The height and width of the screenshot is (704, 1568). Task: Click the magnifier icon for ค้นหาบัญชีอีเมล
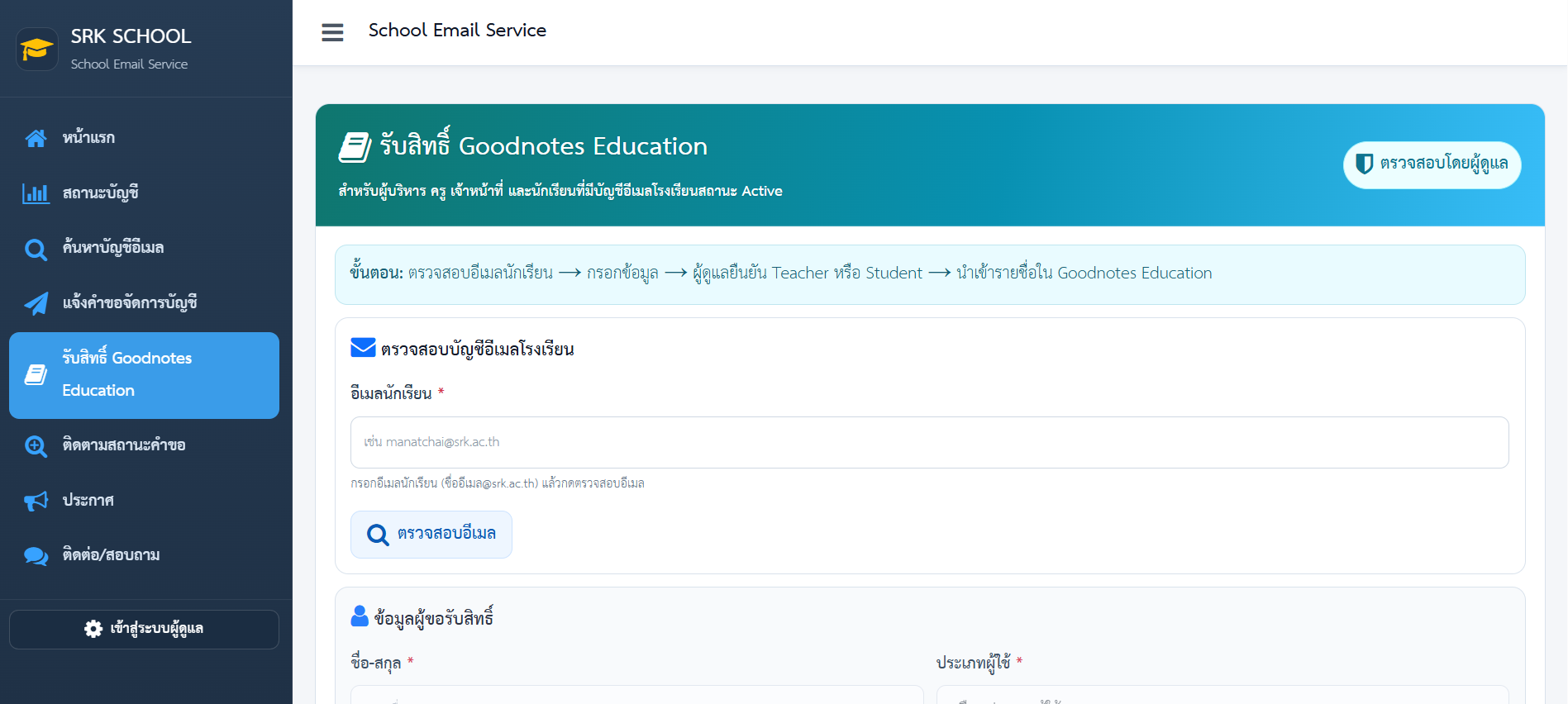(x=36, y=249)
